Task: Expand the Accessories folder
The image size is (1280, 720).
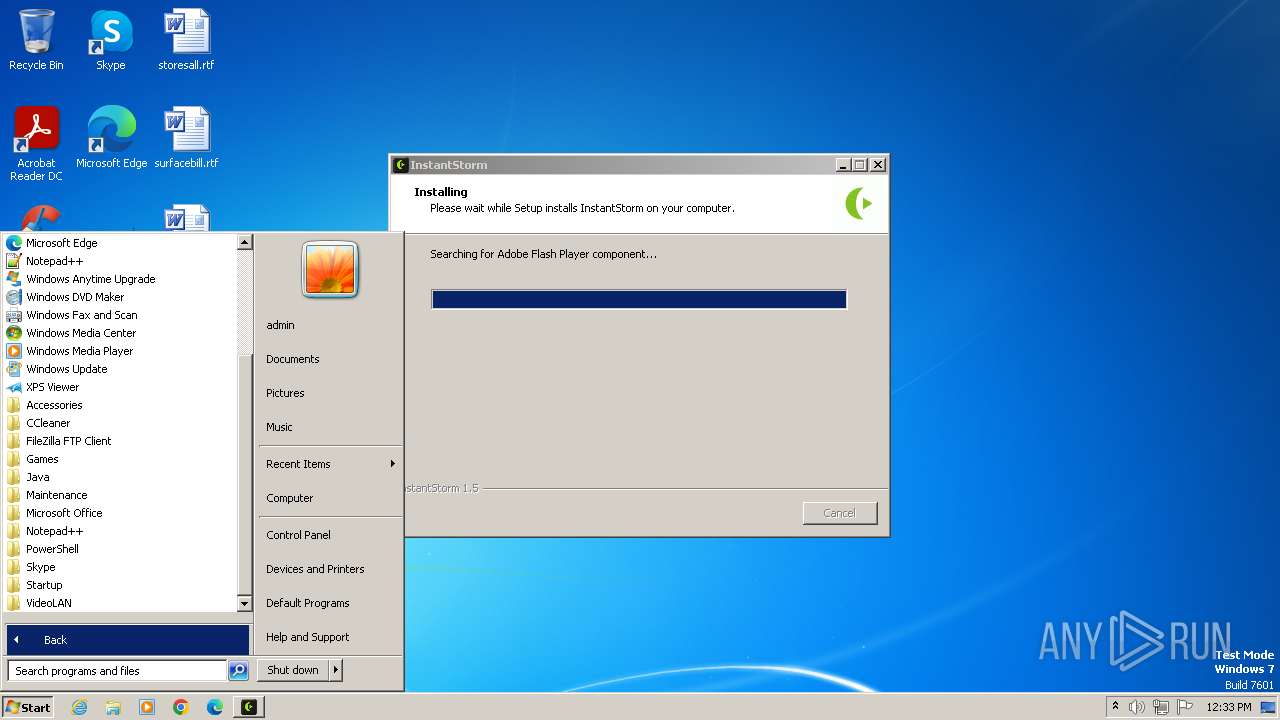Action: click(x=120, y=405)
